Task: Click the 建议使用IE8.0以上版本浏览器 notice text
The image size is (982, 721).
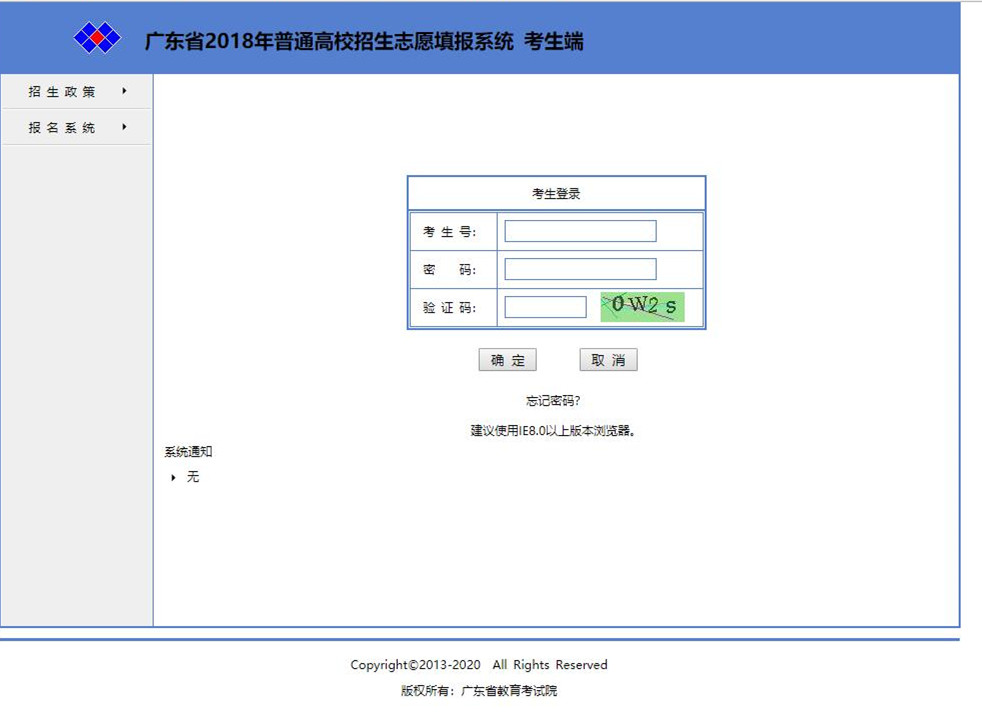Action: tap(554, 431)
